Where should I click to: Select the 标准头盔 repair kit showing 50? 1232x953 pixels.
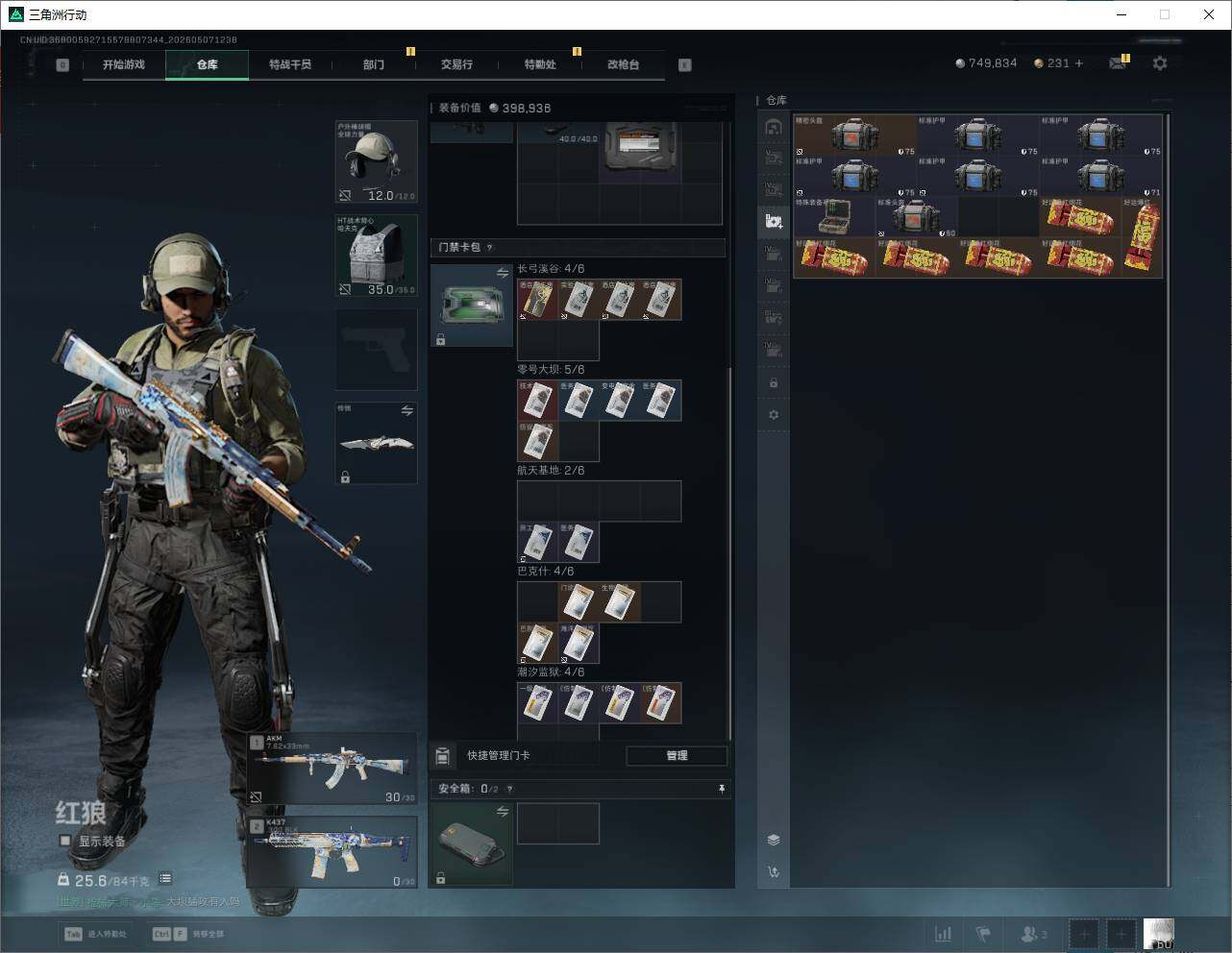pyautogui.click(x=917, y=217)
